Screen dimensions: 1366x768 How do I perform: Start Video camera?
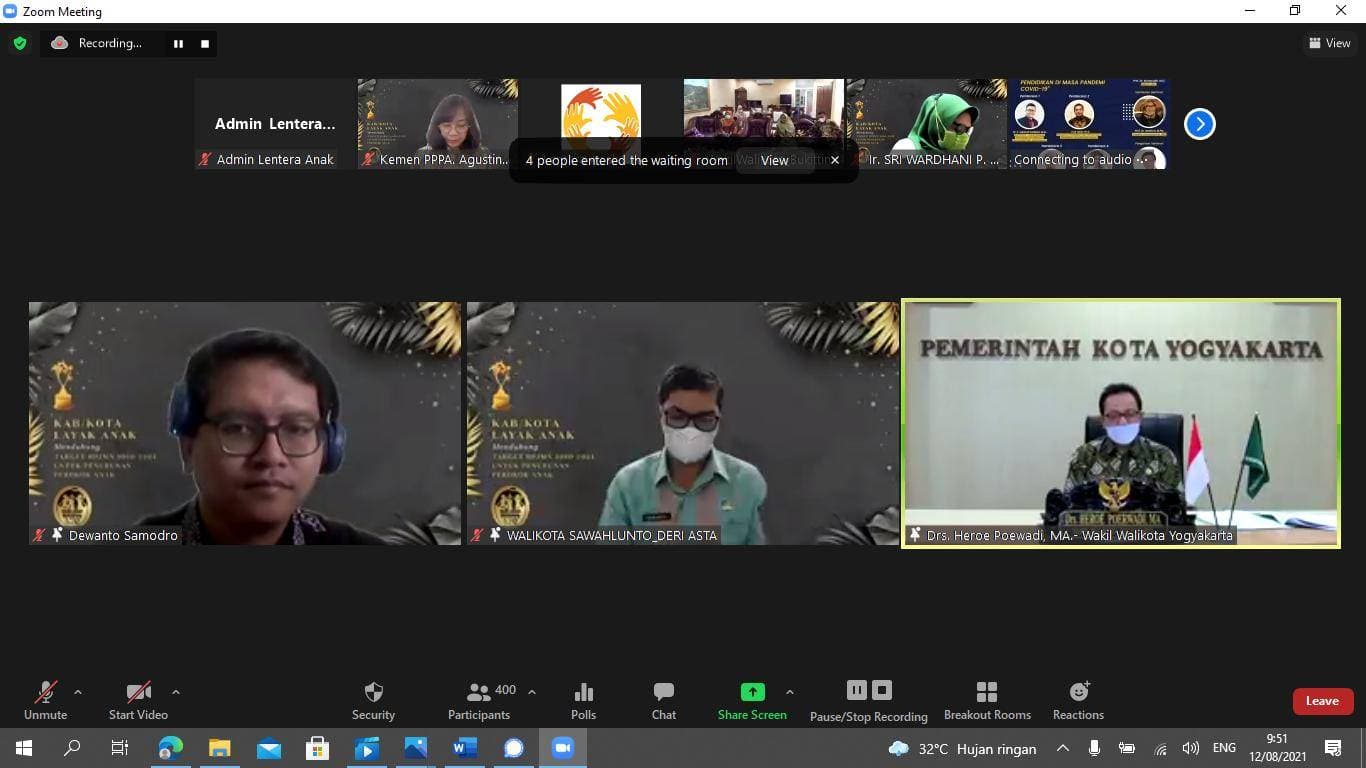[138, 700]
